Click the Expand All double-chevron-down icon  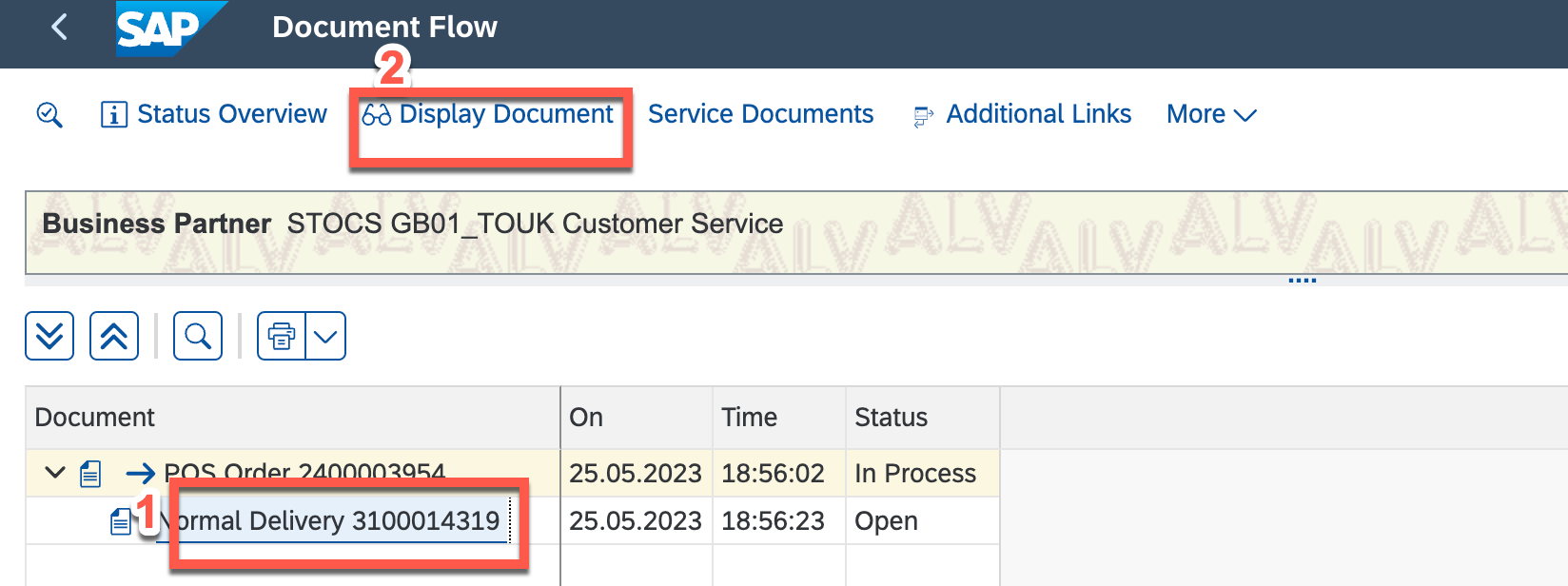49,336
